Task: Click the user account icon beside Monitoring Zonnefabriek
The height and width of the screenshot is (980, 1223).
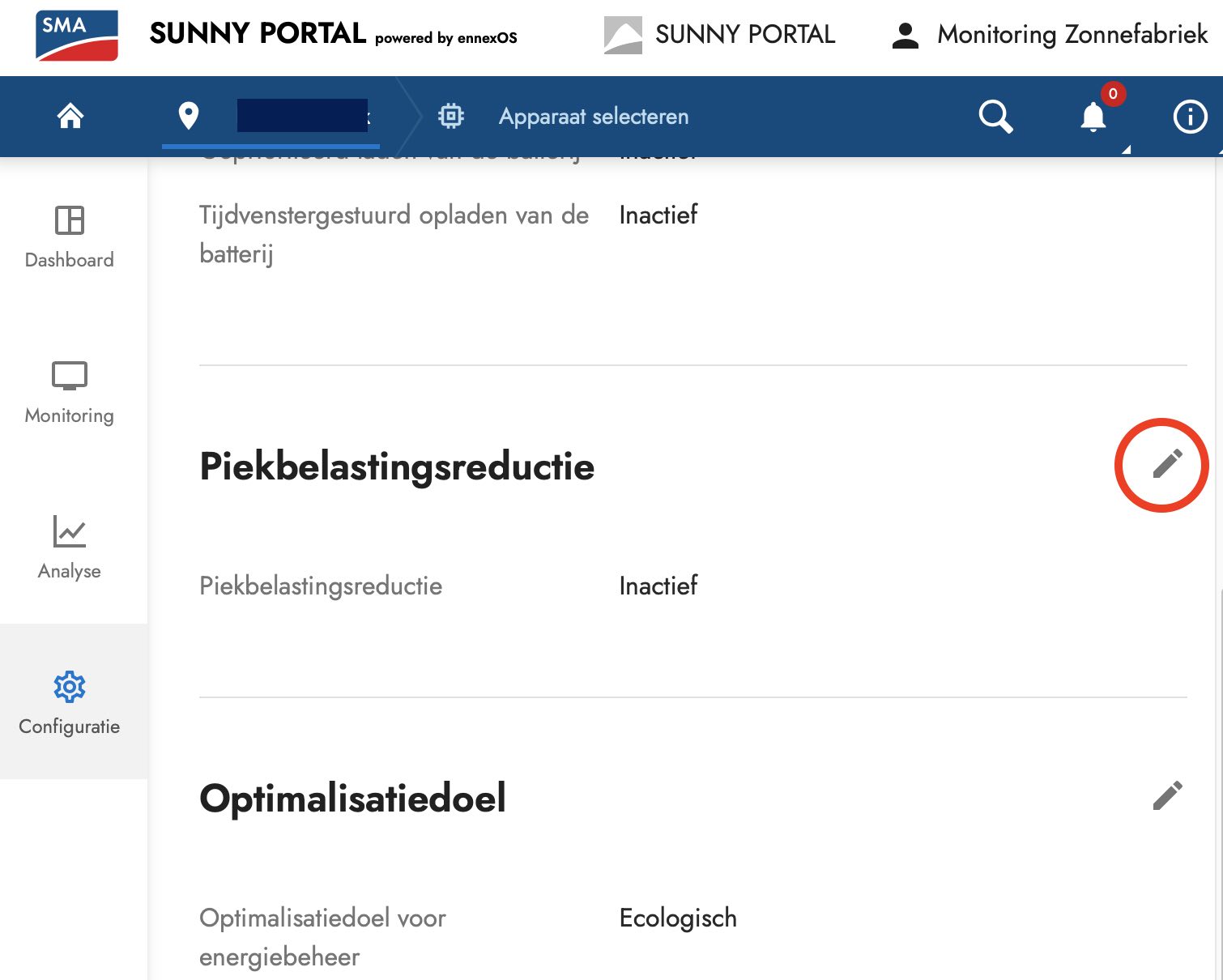Action: click(x=905, y=34)
